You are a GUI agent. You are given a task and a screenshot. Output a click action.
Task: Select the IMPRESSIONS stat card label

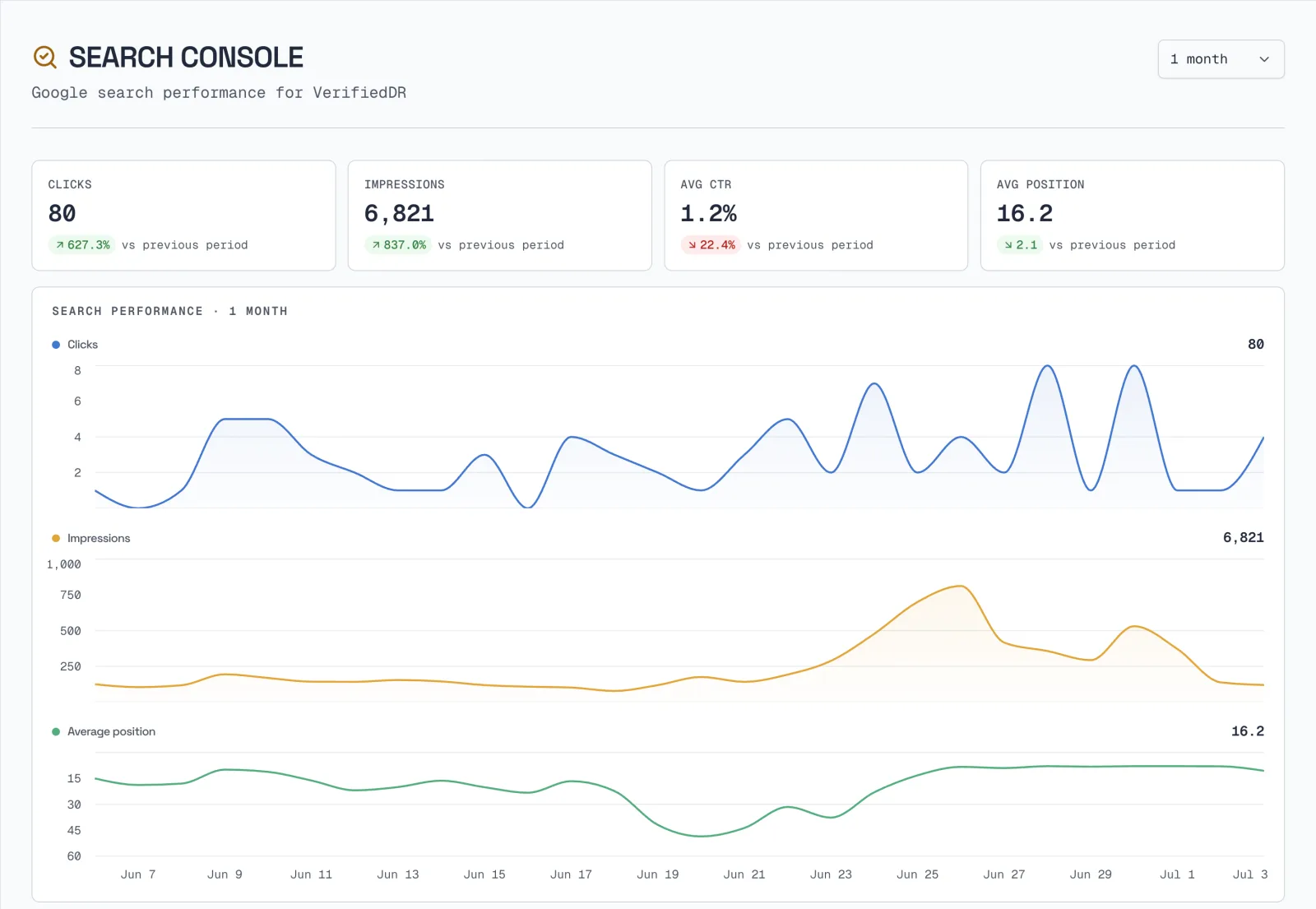click(x=404, y=184)
